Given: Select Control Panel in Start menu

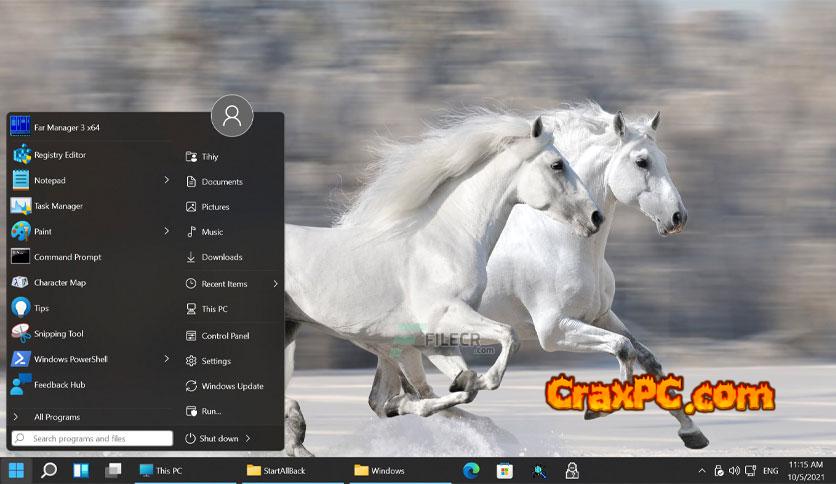Looking at the screenshot, I should pos(225,336).
